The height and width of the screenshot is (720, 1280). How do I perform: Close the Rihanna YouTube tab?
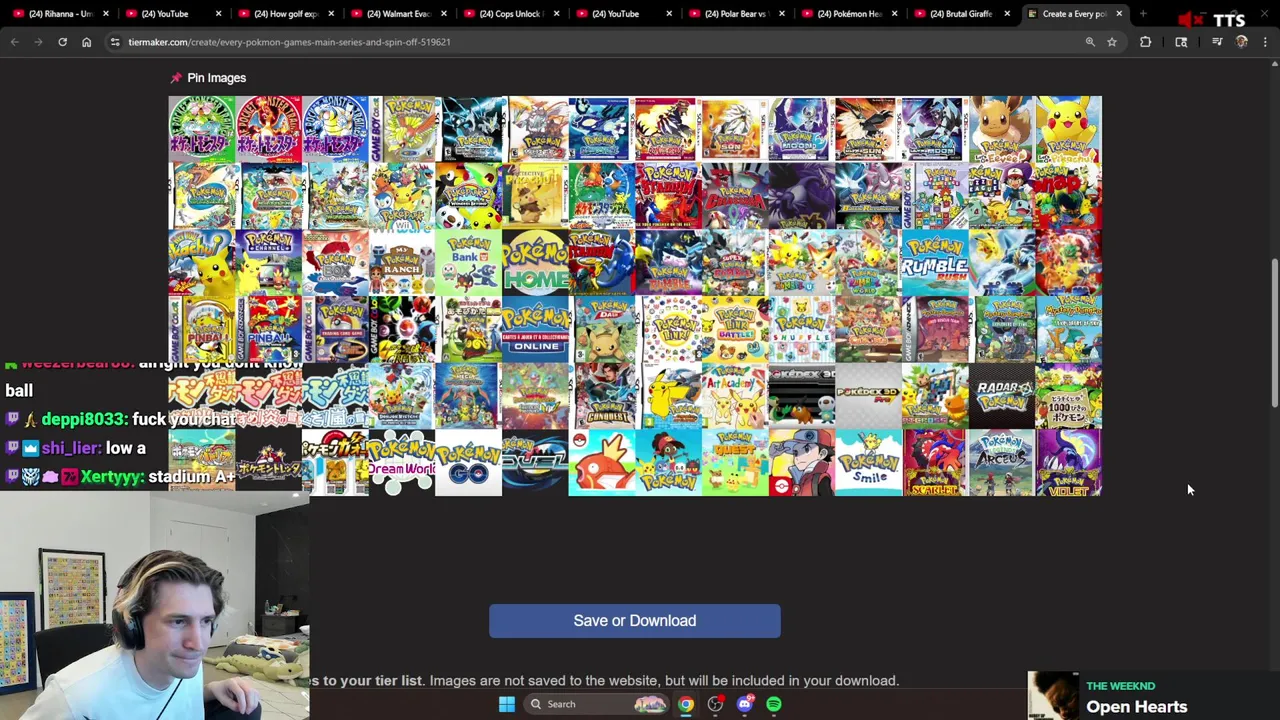tap(105, 14)
